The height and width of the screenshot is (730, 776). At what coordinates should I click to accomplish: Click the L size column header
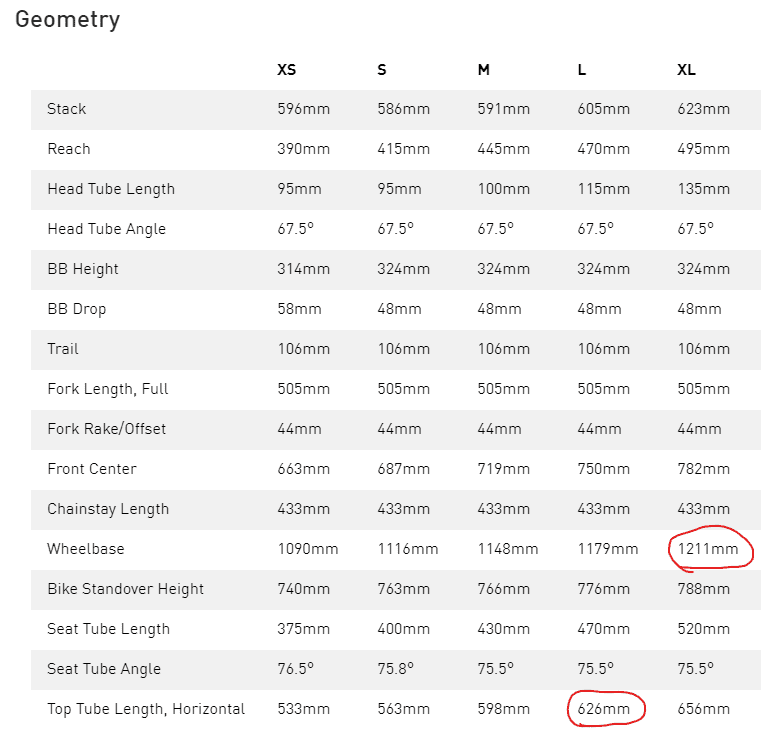582,70
